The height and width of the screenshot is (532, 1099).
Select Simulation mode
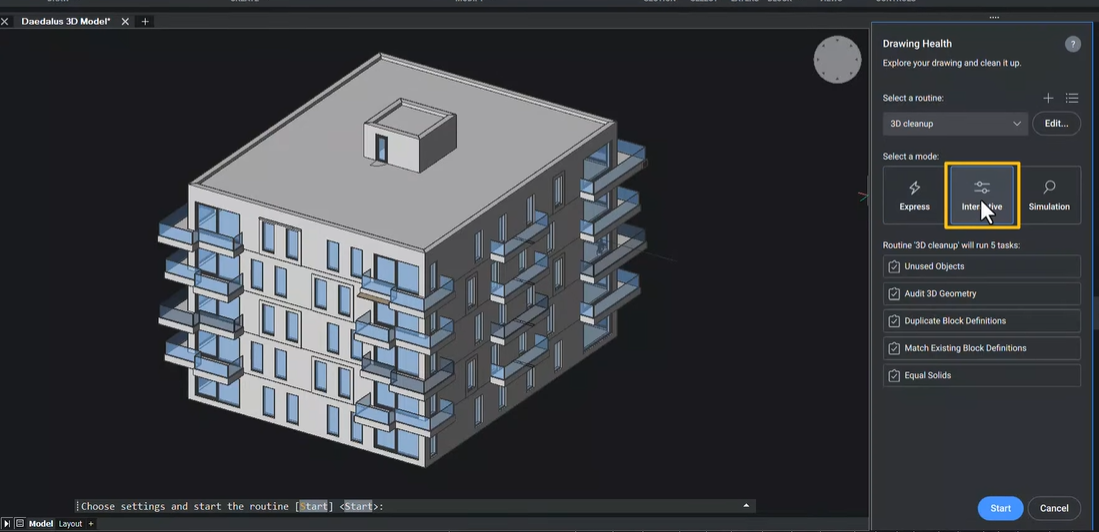(1049, 195)
